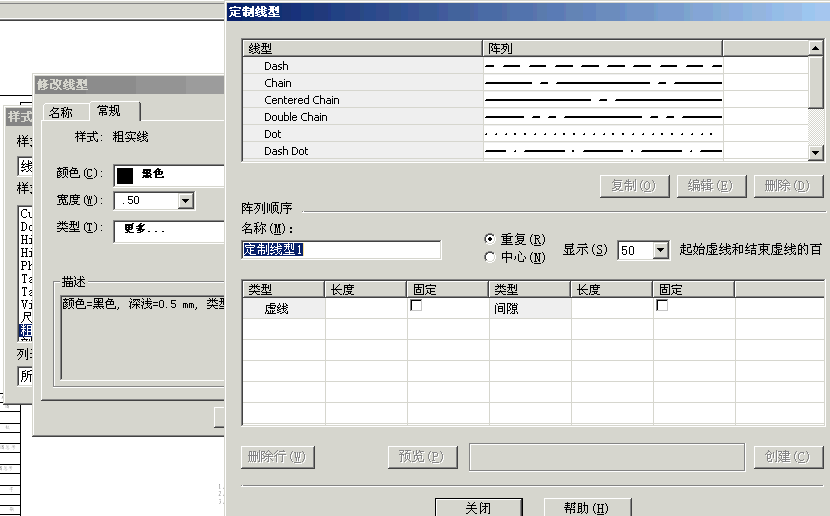Switch to the 常规 tab in 修改线型
The image size is (830, 516).
(x=114, y=111)
